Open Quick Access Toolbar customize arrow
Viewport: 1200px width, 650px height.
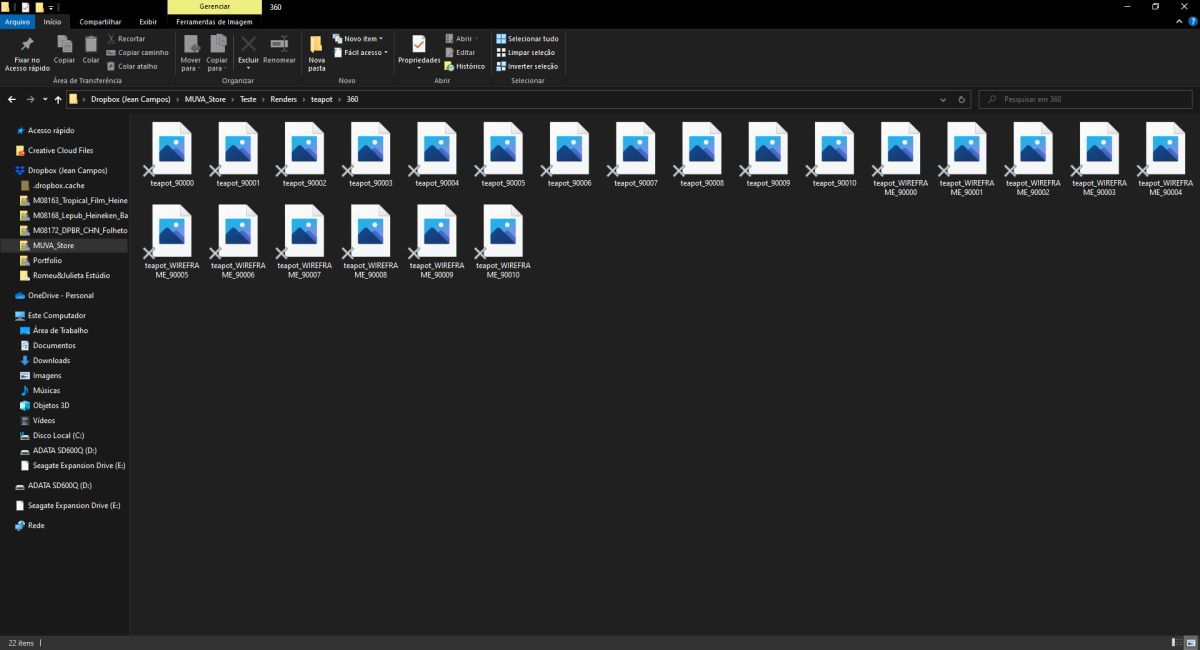[x=50, y=7]
